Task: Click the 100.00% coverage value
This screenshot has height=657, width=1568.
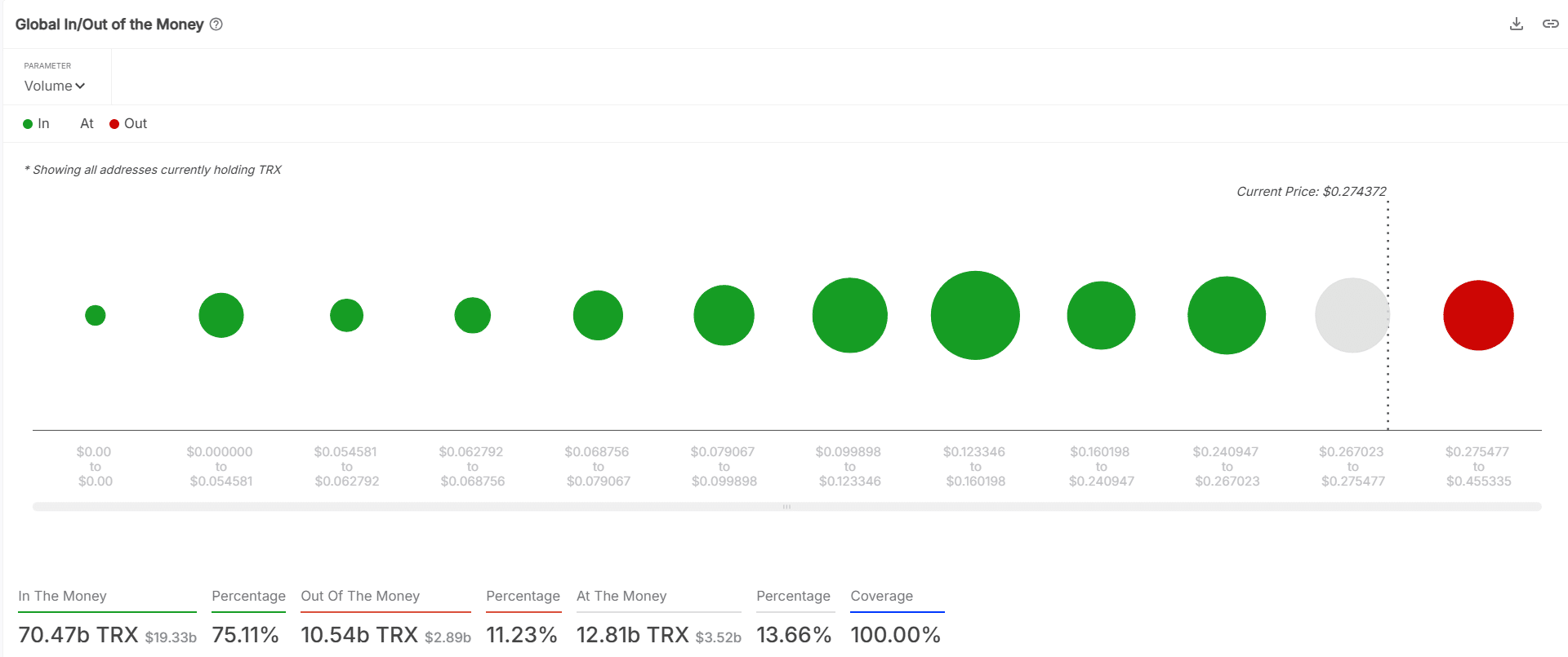Action: tap(896, 635)
